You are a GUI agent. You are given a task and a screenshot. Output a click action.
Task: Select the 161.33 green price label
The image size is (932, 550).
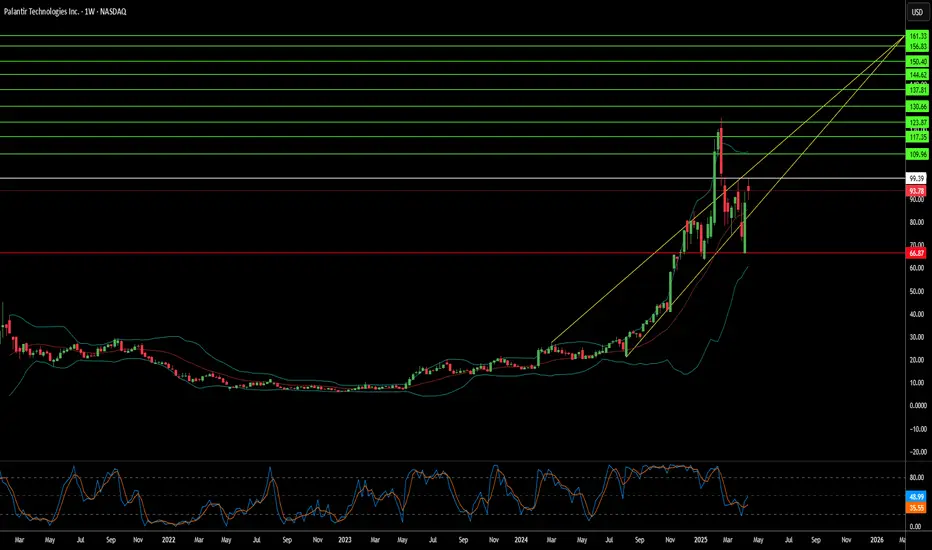coord(918,36)
